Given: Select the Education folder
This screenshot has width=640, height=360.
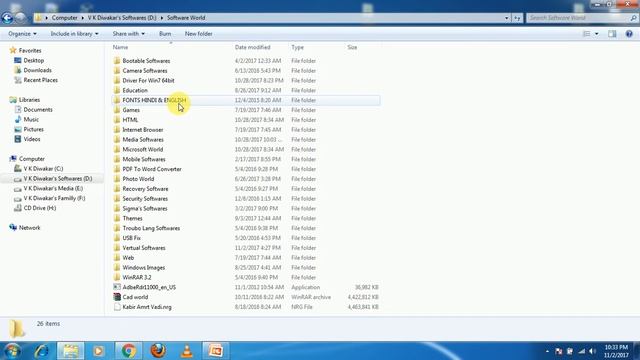Looking at the screenshot, I should (x=135, y=90).
